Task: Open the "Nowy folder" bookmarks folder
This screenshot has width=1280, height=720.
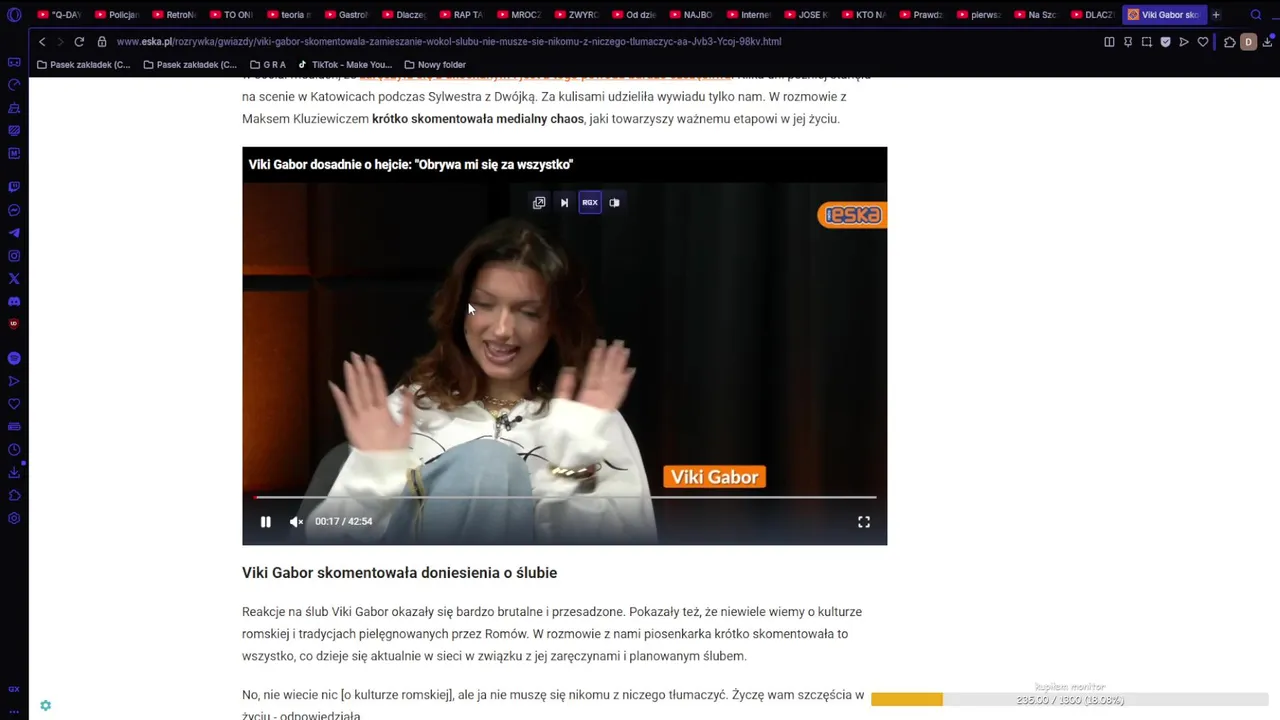Action: coord(435,65)
